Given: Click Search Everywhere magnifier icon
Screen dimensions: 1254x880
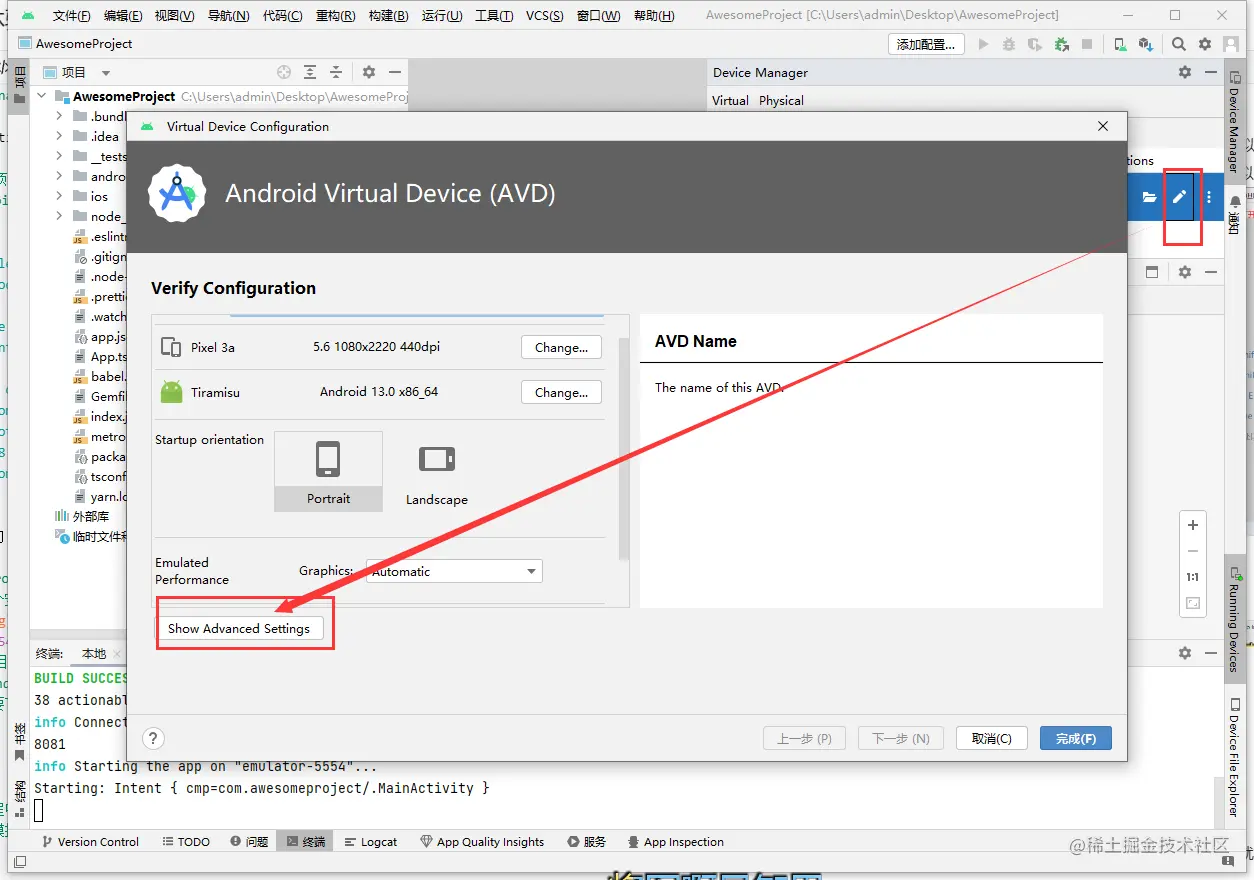Looking at the screenshot, I should click(x=1179, y=44).
